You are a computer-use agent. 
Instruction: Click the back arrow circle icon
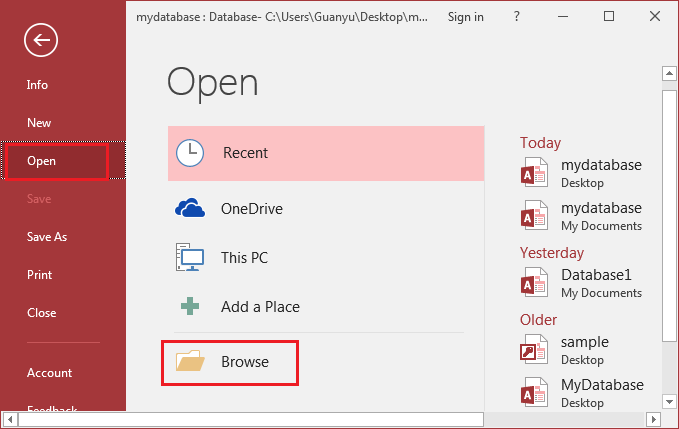point(41,40)
